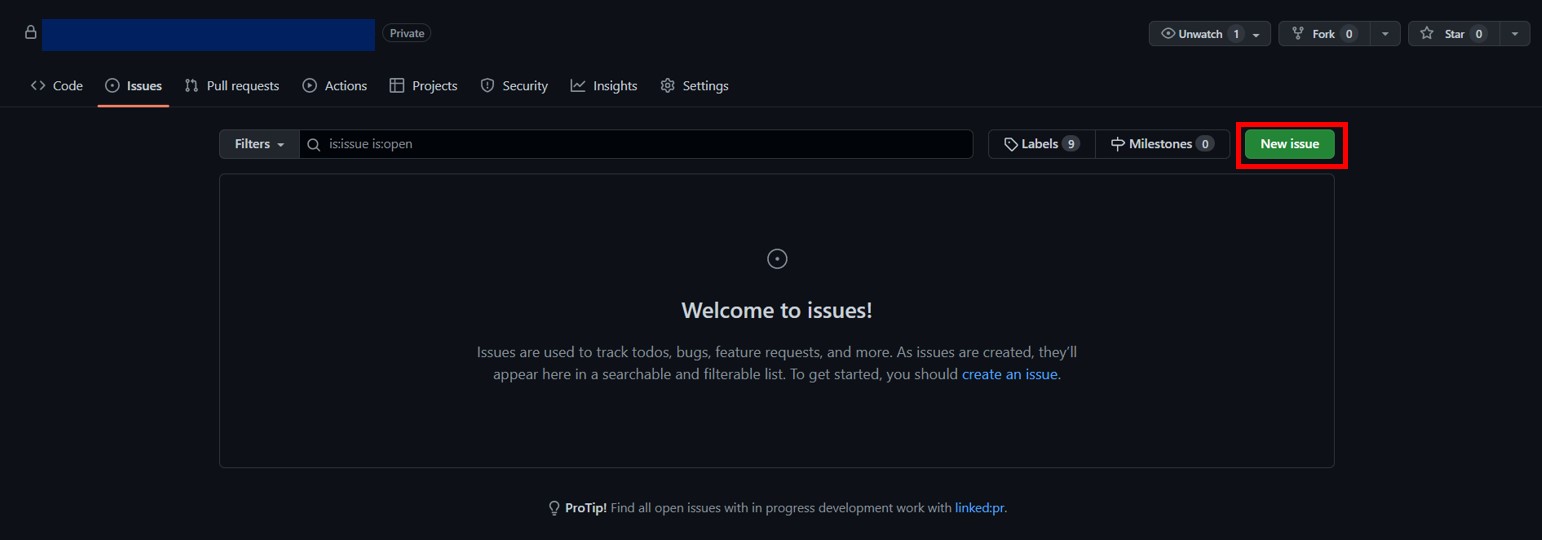This screenshot has width=1542, height=540.
Task: Click the Insights graph icon
Action: (x=578, y=86)
